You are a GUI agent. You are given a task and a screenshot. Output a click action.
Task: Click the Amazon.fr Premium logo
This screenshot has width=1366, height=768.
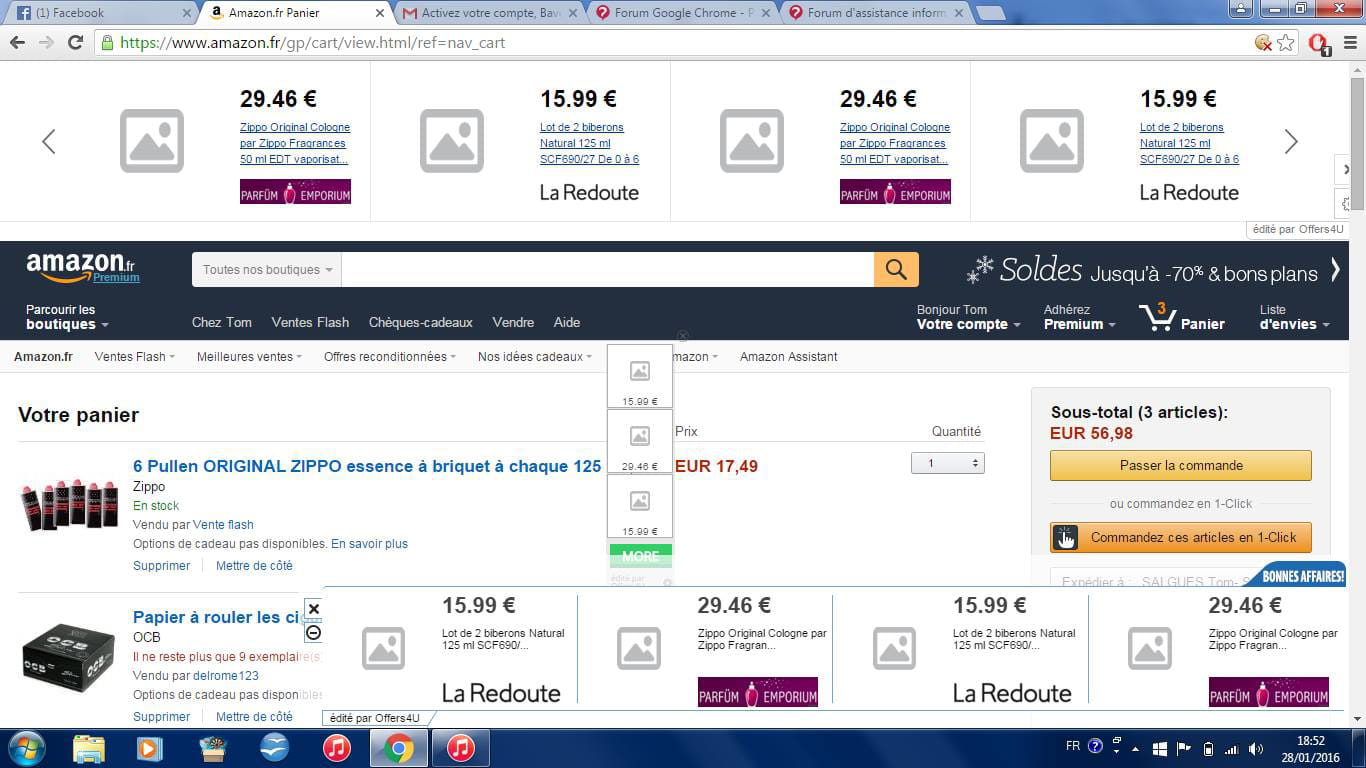(83, 268)
